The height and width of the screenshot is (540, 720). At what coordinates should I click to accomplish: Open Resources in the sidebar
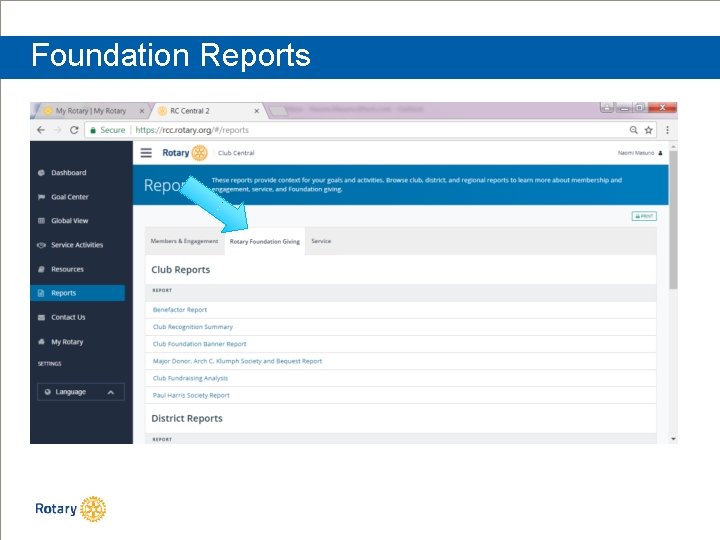pyautogui.click(x=68, y=269)
